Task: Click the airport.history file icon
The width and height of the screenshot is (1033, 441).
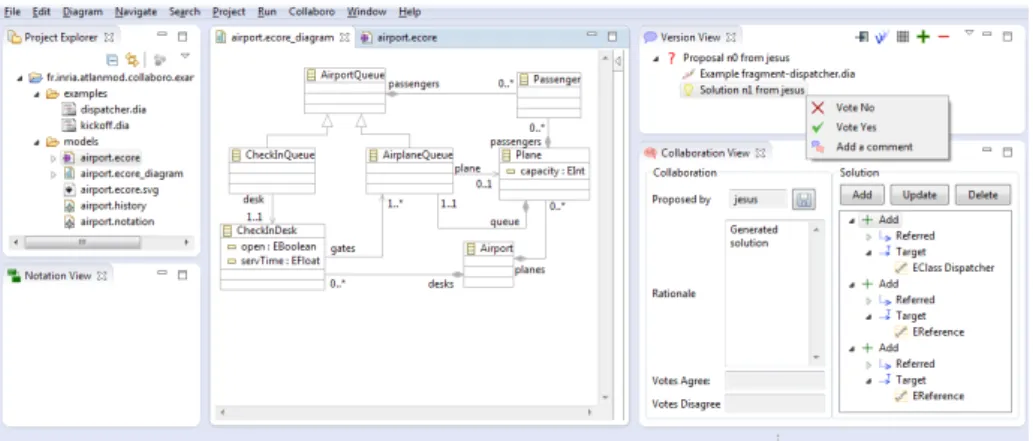Action: point(68,206)
